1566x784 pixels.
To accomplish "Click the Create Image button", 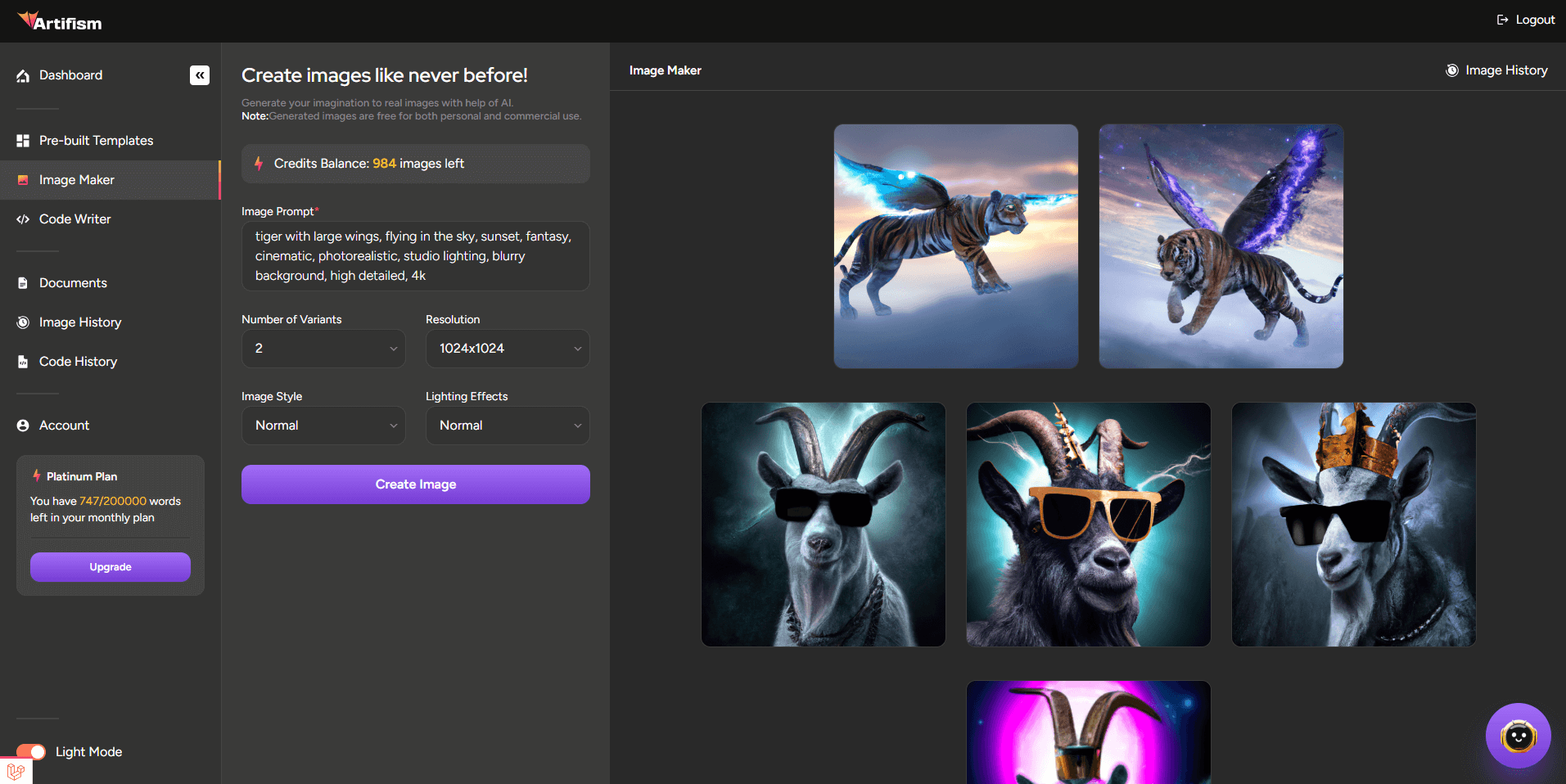I will tap(416, 484).
